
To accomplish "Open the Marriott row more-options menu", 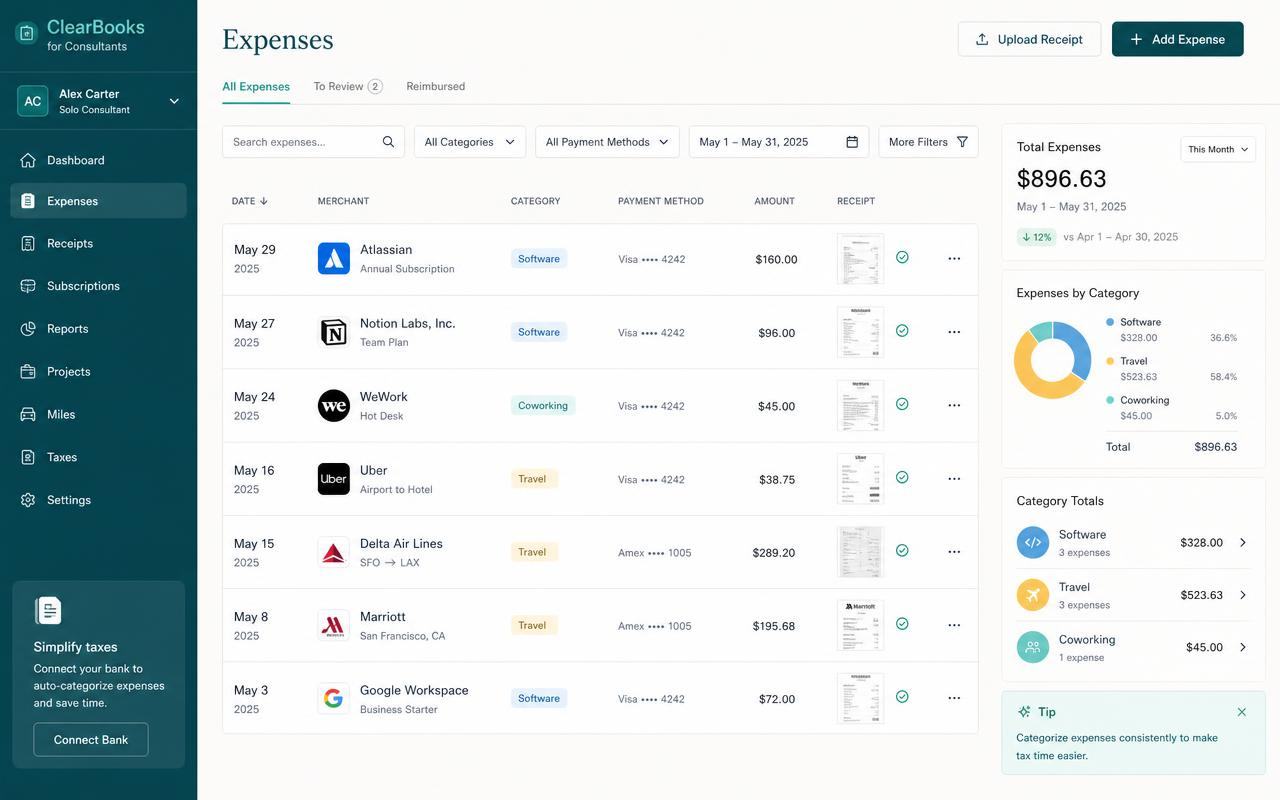I will point(954,625).
